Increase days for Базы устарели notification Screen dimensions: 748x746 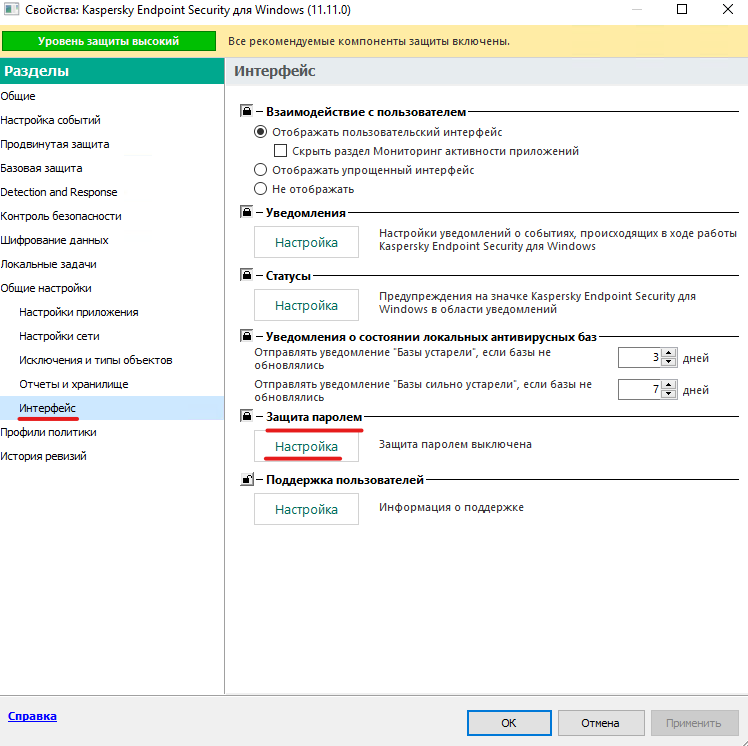(x=669, y=353)
